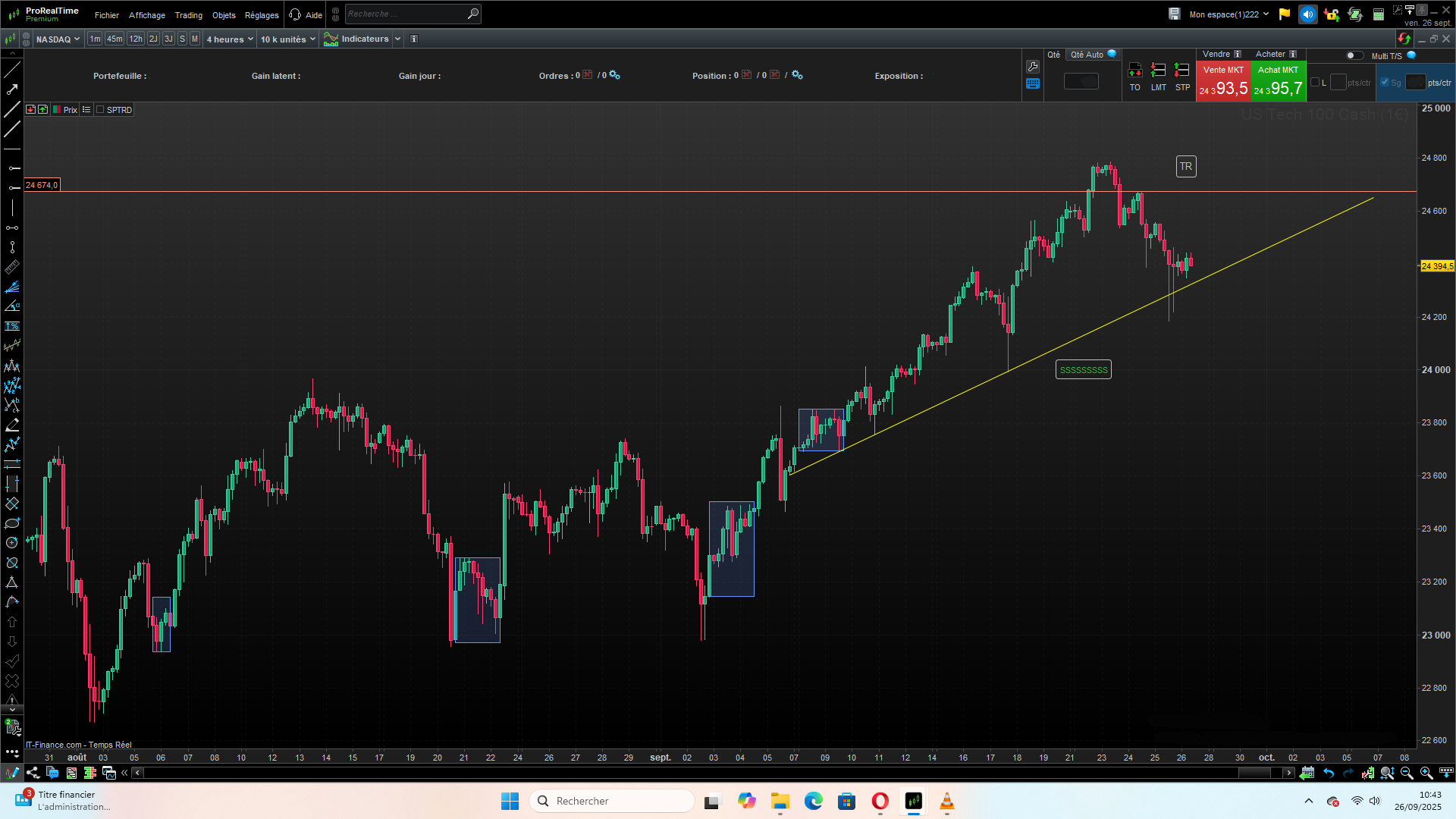Open the Trading menu
Viewport: 1456px width, 819px height.
click(x=188, y=15)
